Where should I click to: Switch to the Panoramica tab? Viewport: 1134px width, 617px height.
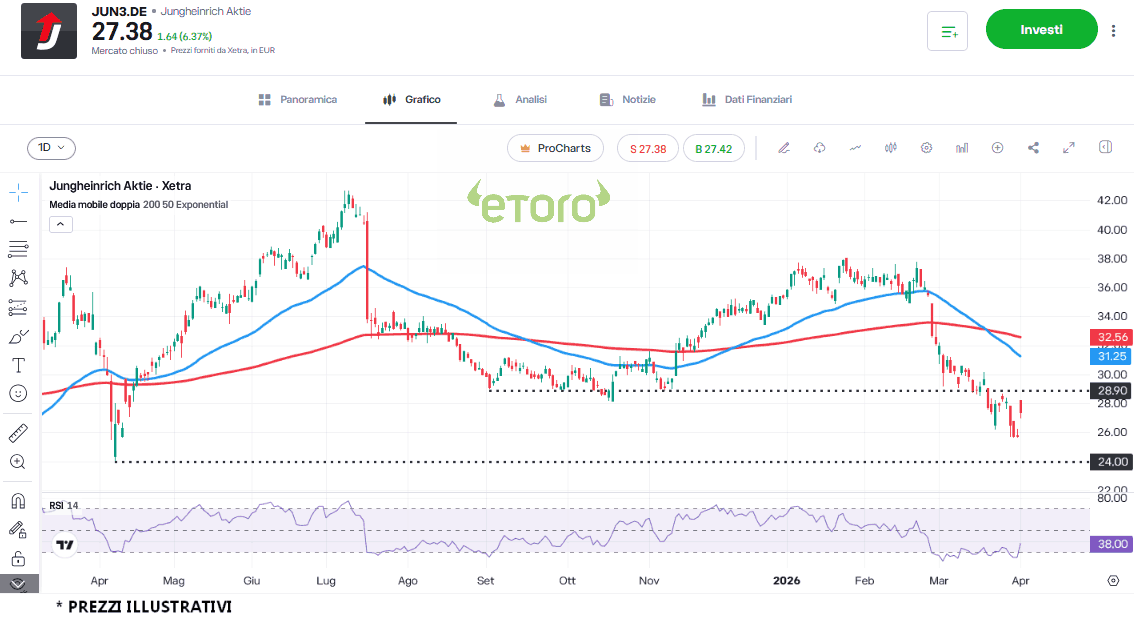click(297, 100)
